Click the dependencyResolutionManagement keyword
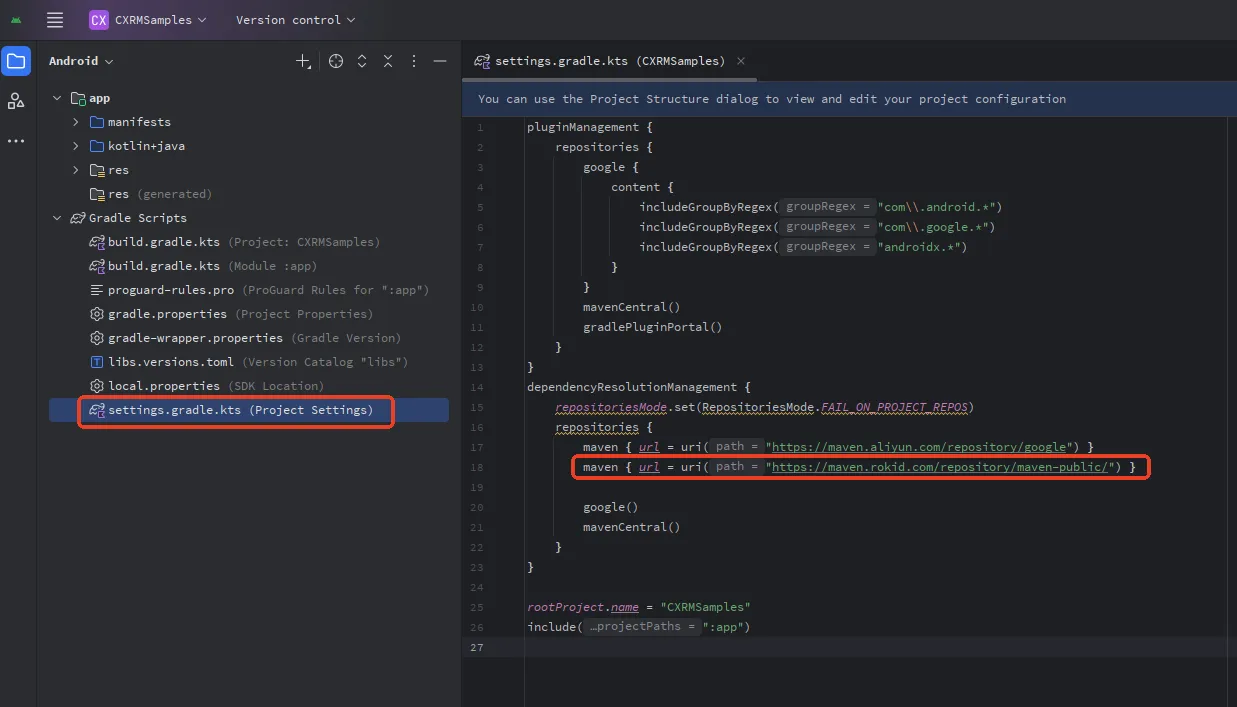 632,387
